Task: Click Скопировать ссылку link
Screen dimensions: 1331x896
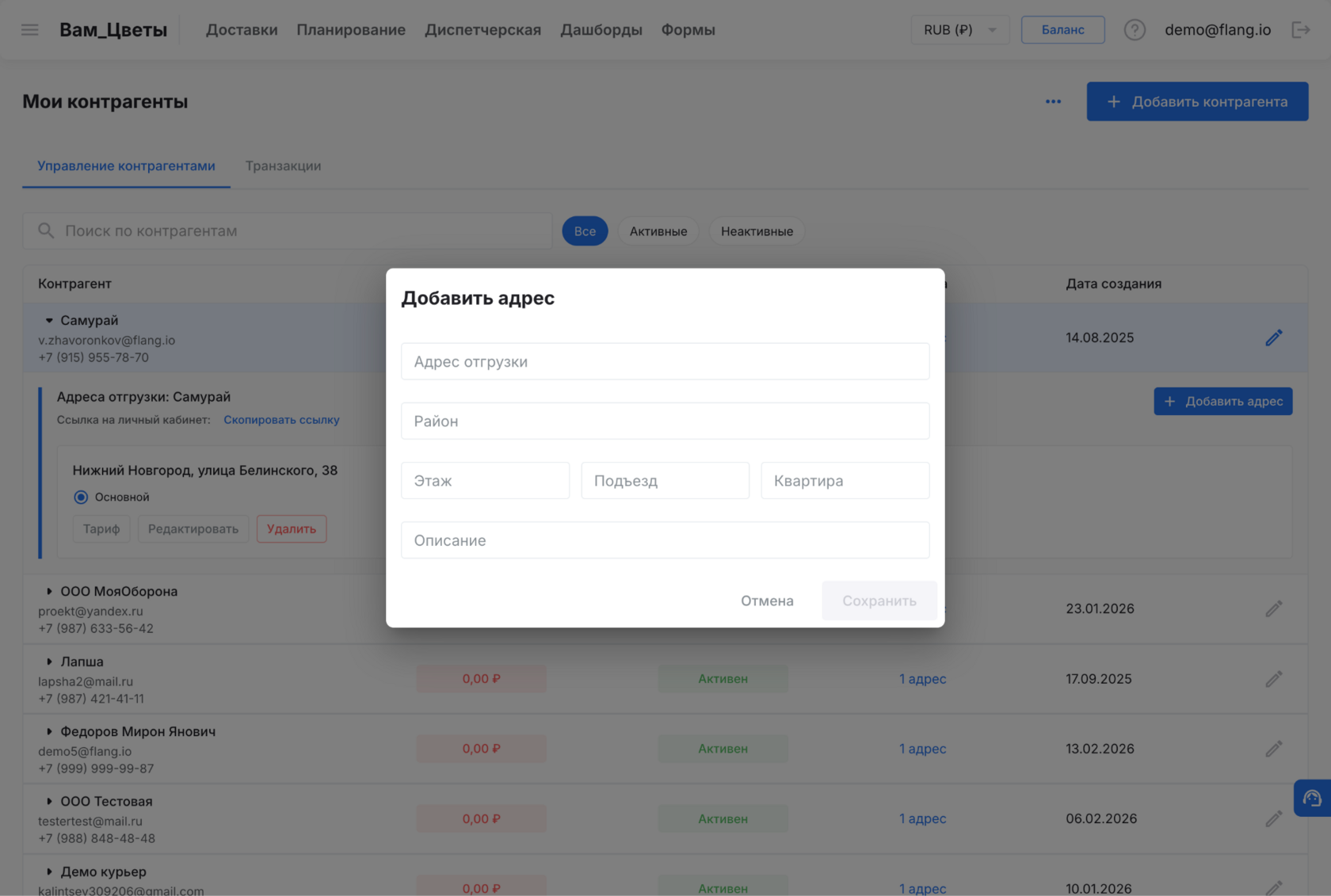Action: (281, 420)
